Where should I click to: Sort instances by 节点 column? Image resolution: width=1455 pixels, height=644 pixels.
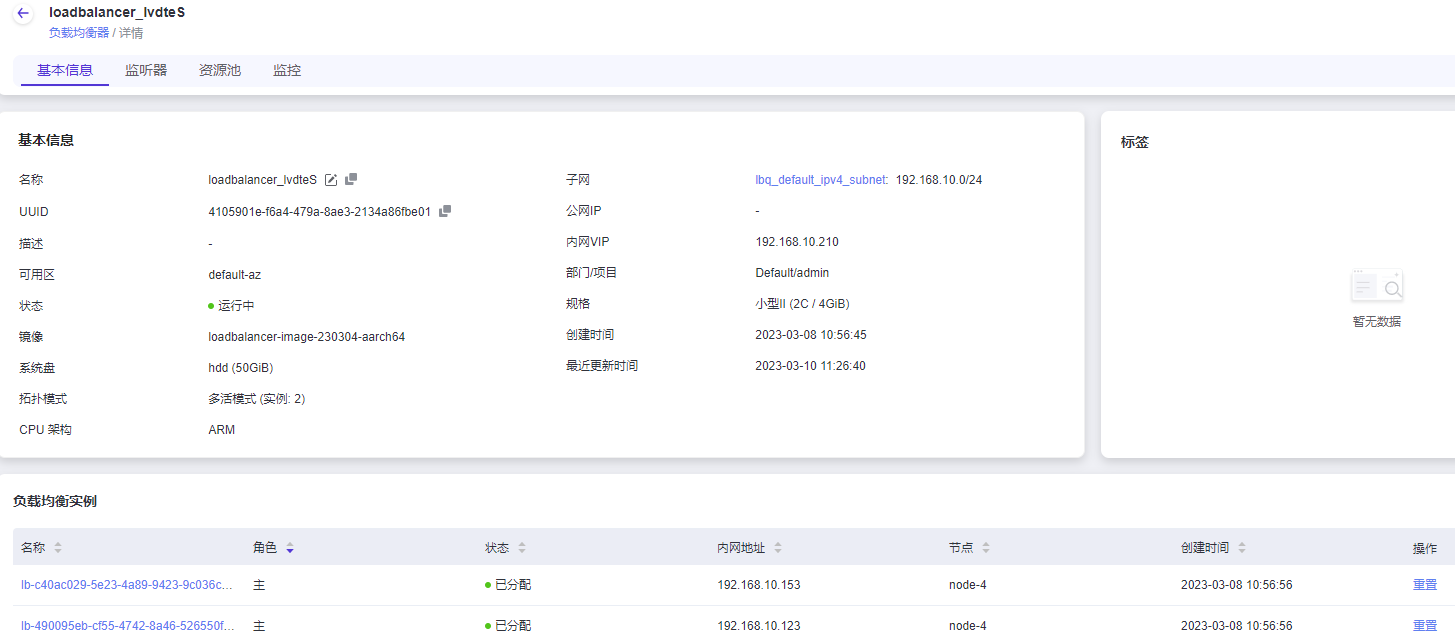coord(986,548)
